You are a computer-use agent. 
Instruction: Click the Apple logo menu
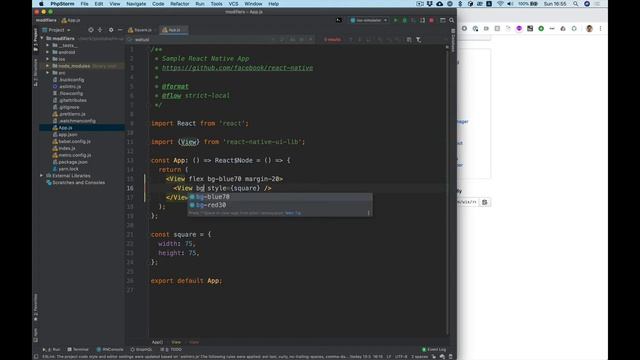click(x=41, y=4)
